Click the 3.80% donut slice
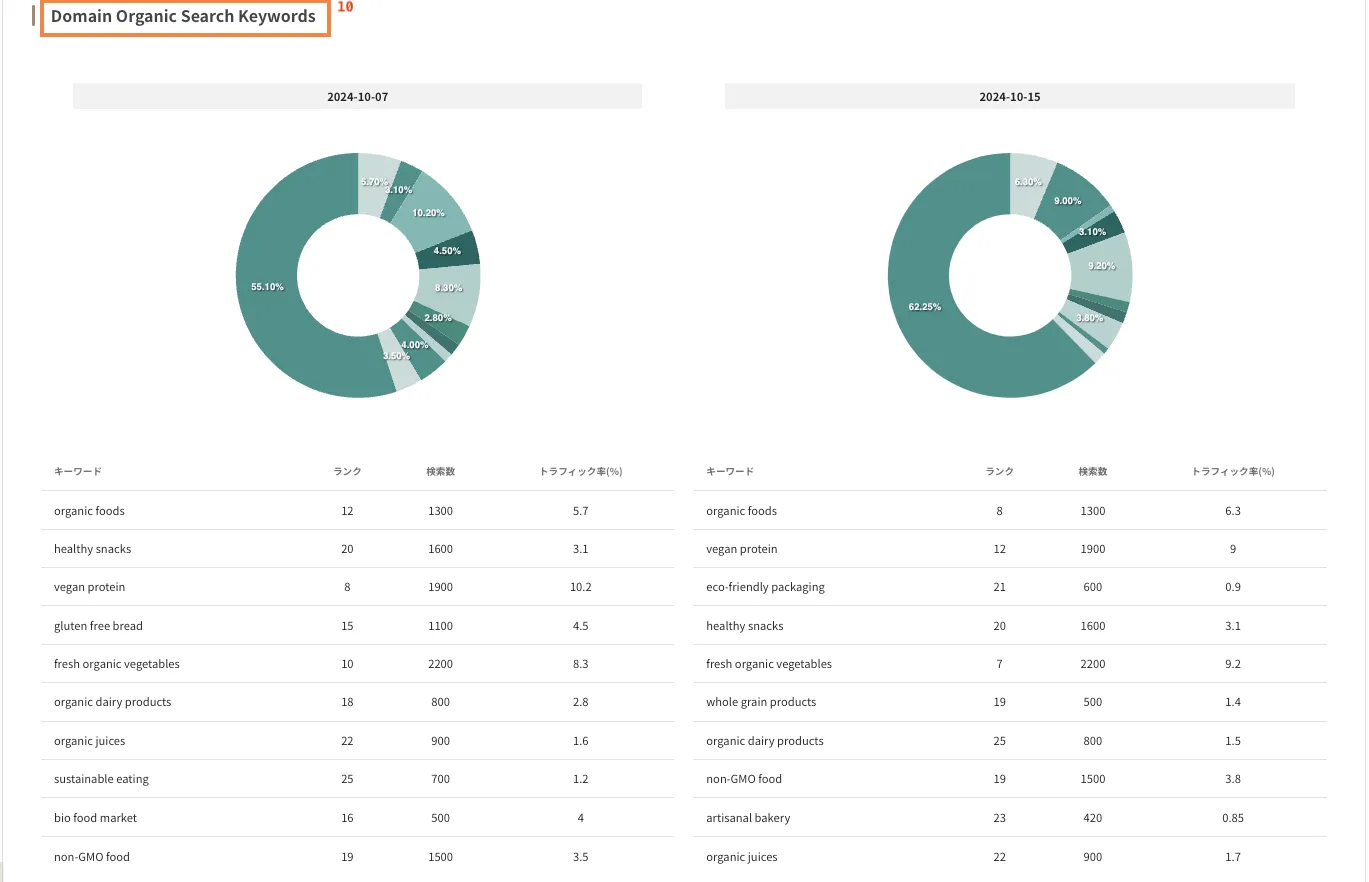 (x=1090, y=319)
